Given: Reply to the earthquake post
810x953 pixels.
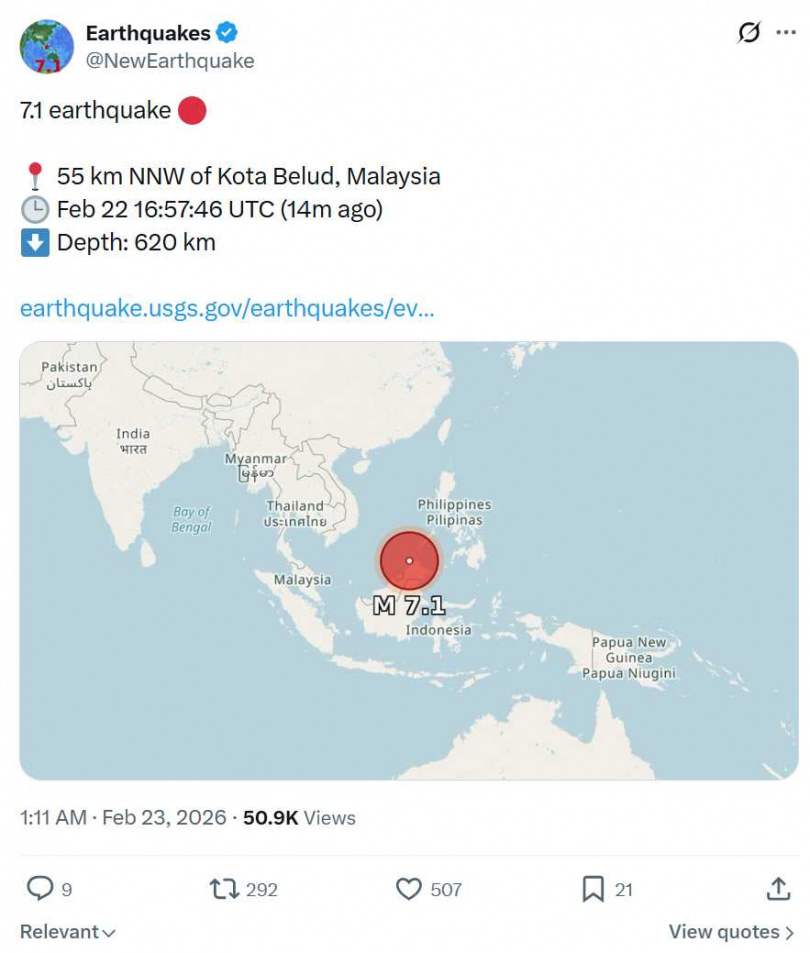Looking at the screenshot, I should pyautogui.click(x=40, y=889).
